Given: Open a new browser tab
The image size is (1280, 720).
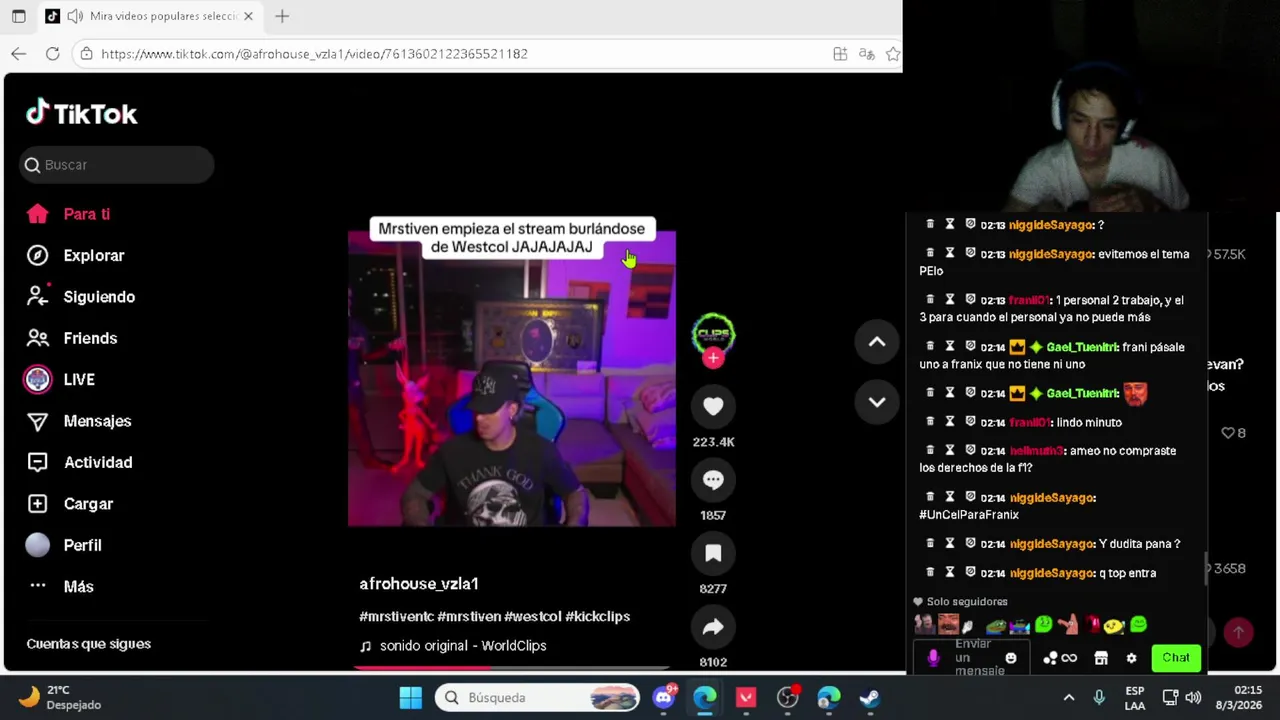Looking at the screenshot, I should [282, 16].
